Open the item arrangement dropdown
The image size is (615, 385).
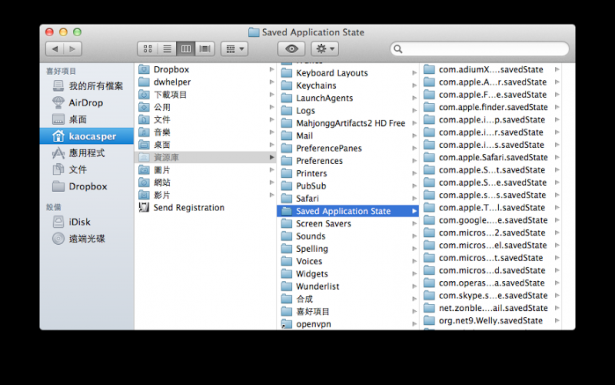click(x=235, y=49)
